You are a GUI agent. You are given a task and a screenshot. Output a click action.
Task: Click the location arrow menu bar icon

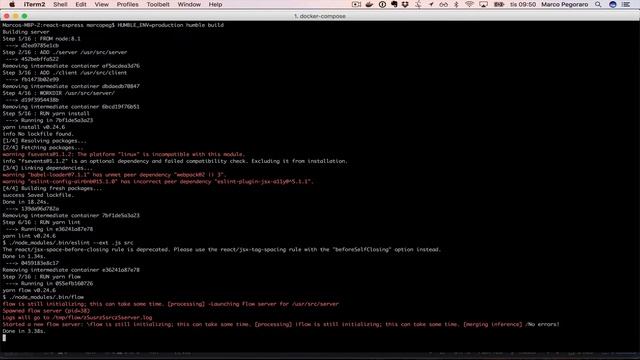coord(431,4)
